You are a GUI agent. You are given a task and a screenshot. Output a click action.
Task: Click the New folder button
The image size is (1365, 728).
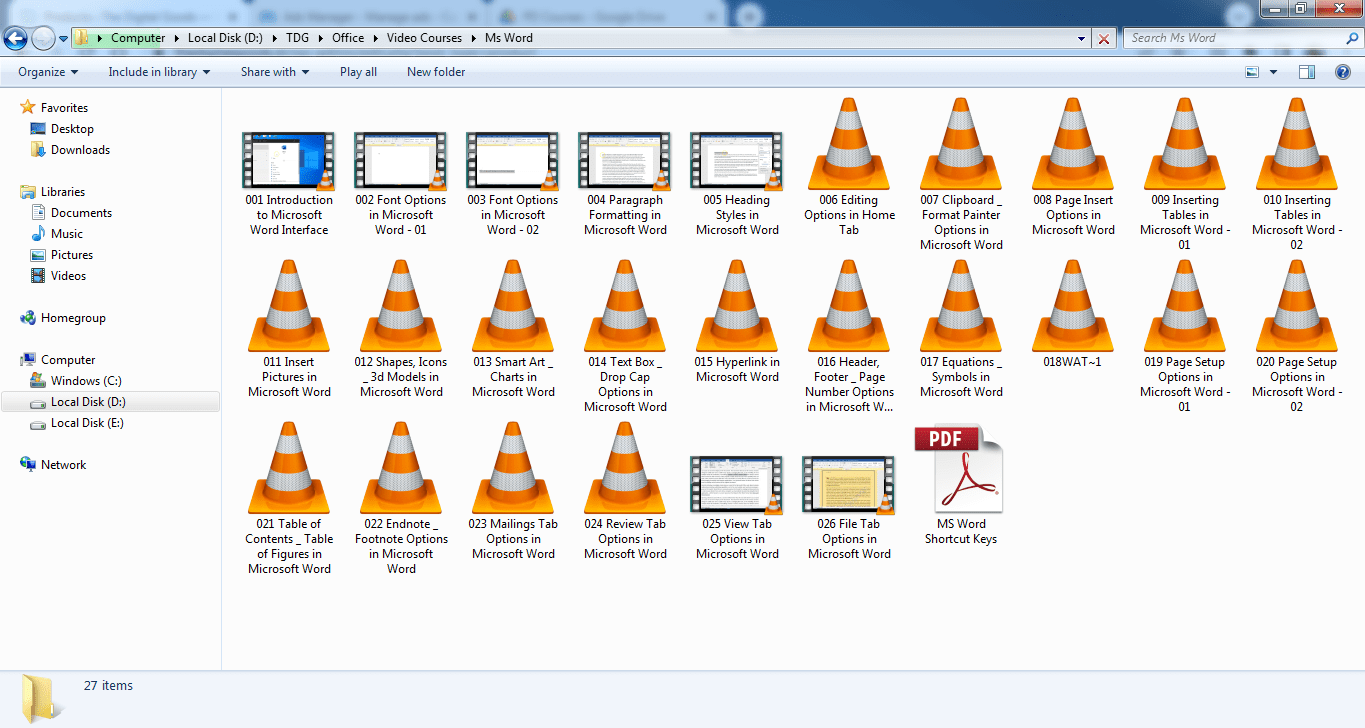436,72
